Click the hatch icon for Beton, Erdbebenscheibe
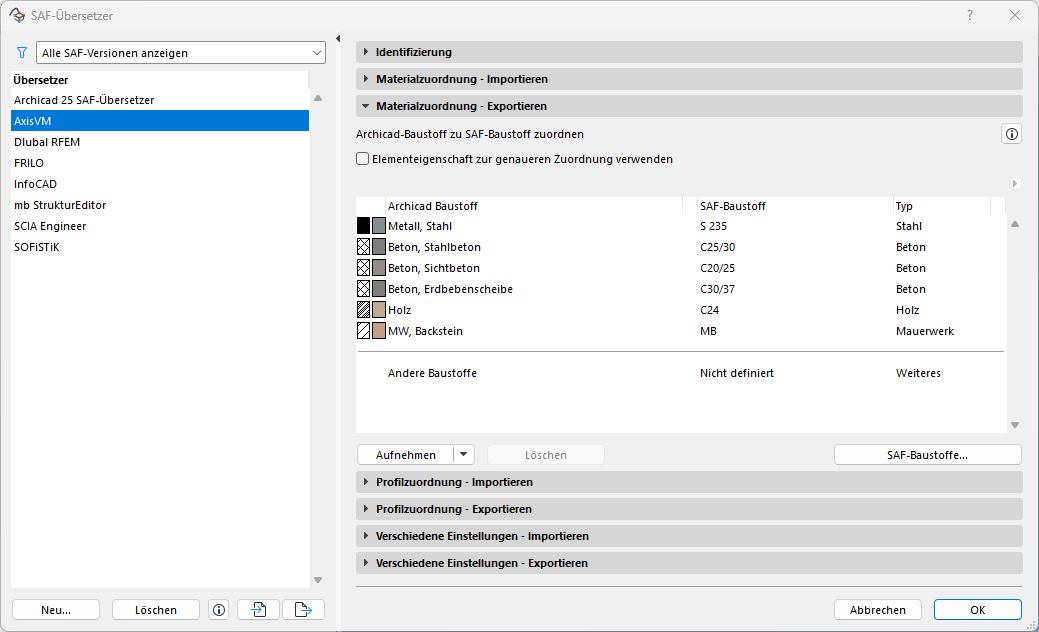1039x632 pixels. (363, 289)
